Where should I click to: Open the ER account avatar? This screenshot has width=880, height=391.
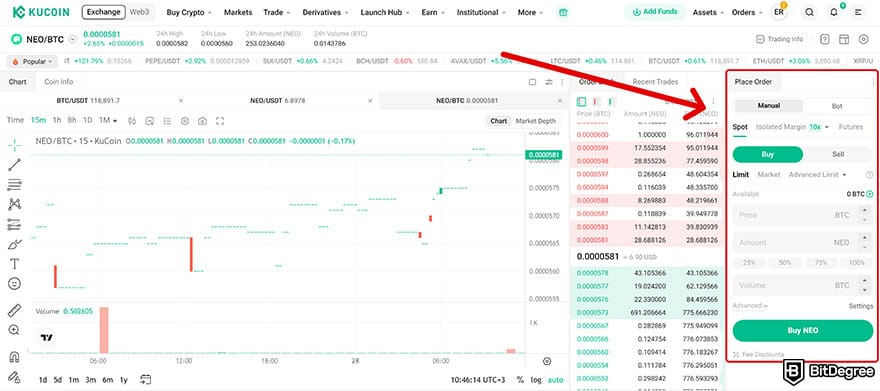(779, 12)
